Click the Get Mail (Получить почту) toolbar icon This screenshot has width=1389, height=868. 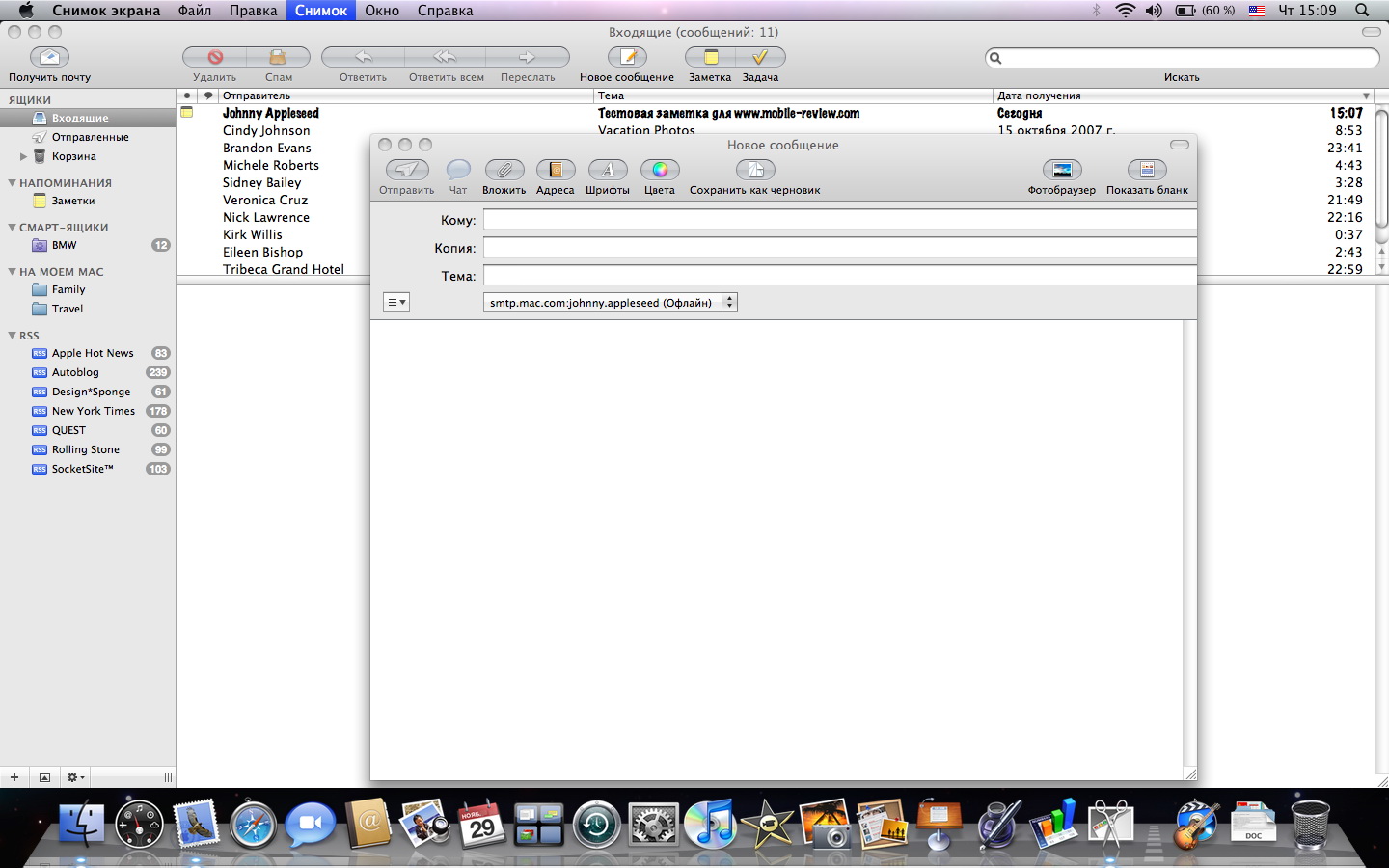point(49,57)
